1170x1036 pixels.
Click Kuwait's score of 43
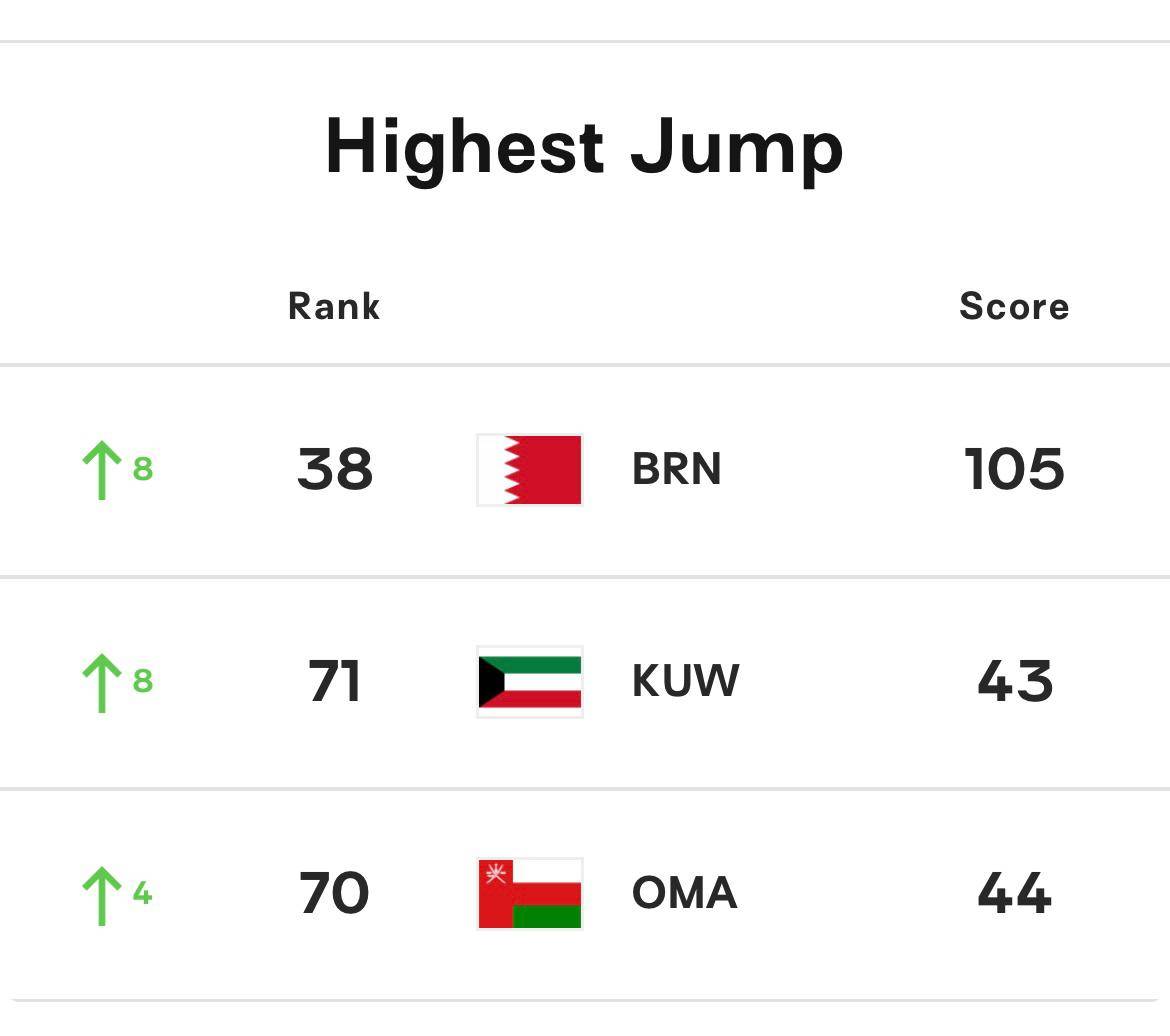tap(1014, 682)
